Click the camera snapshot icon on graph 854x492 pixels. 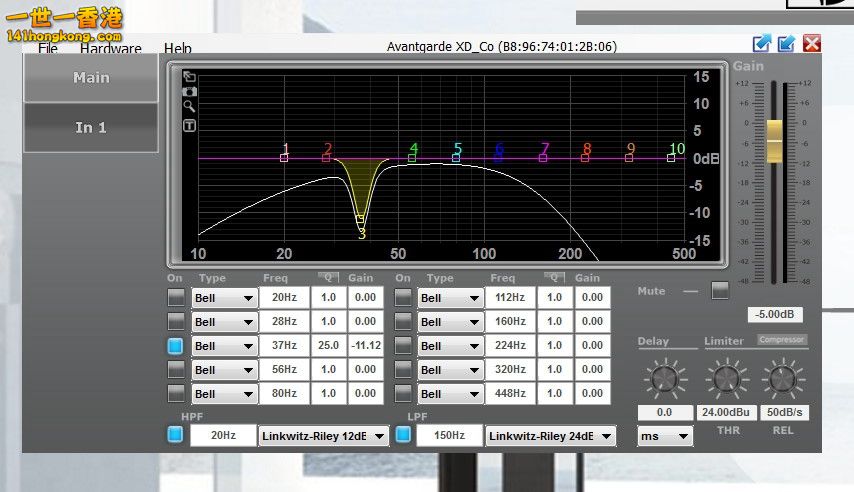coord(189,91)
